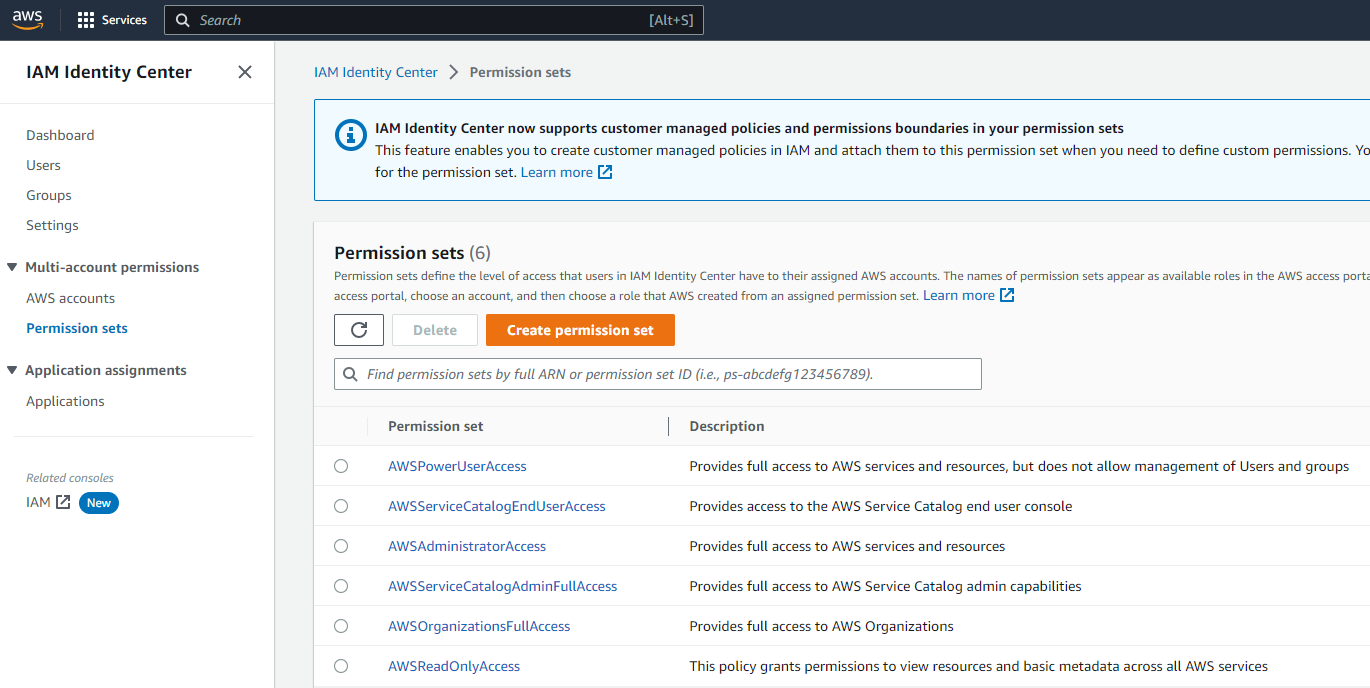Close the IAM Identity Center side panel

click(245, 72)
